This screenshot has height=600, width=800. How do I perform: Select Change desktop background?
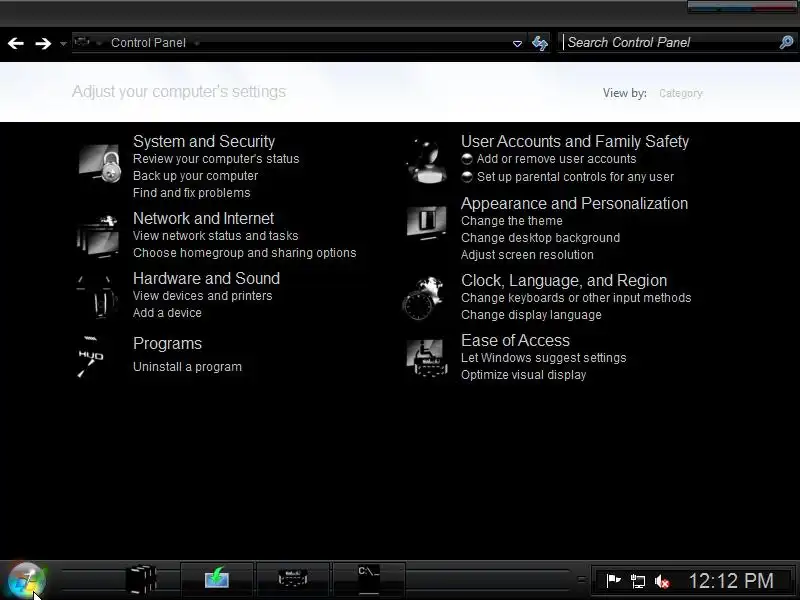[x=541, y=238]
